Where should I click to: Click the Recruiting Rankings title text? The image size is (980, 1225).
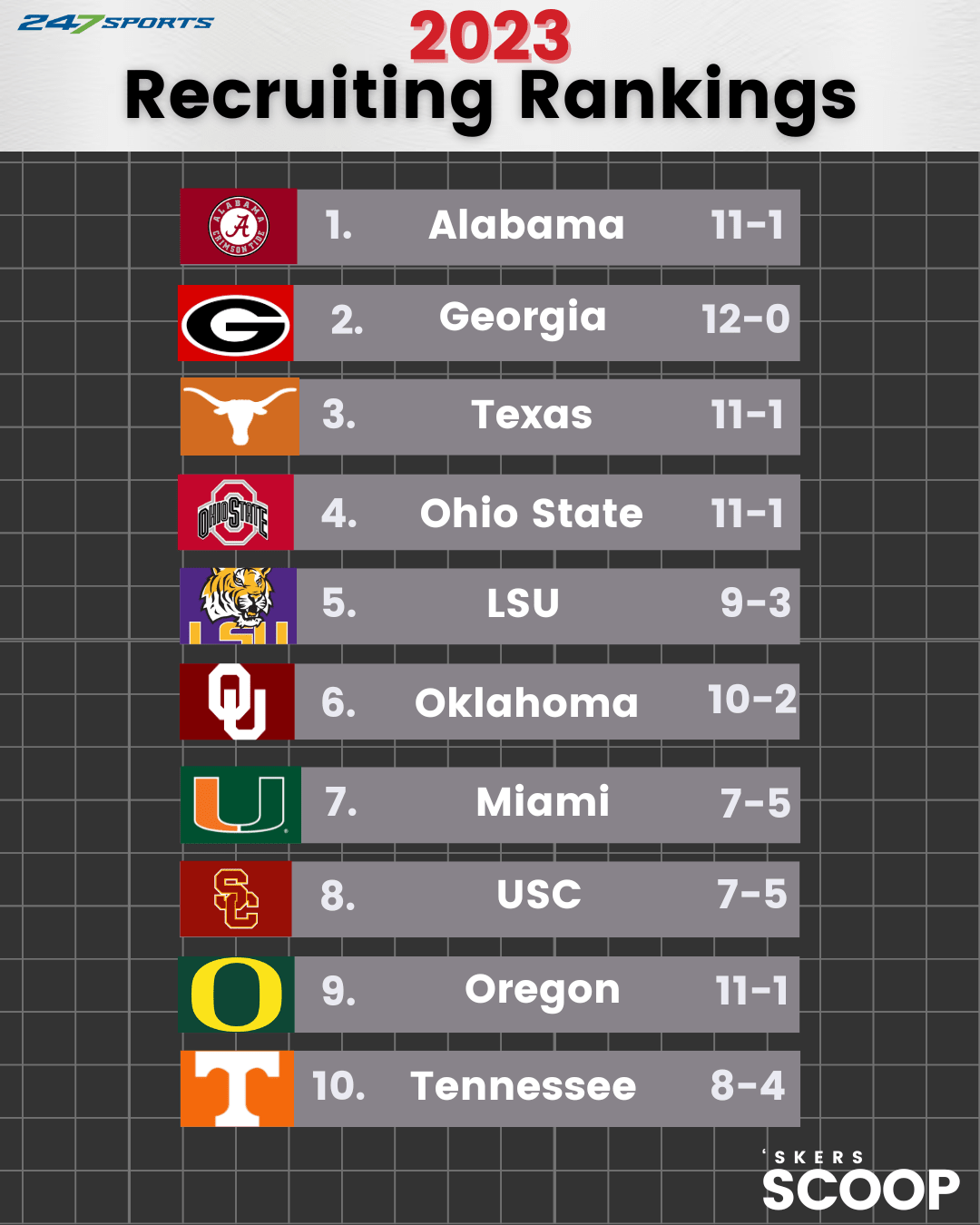coord(491,97)
